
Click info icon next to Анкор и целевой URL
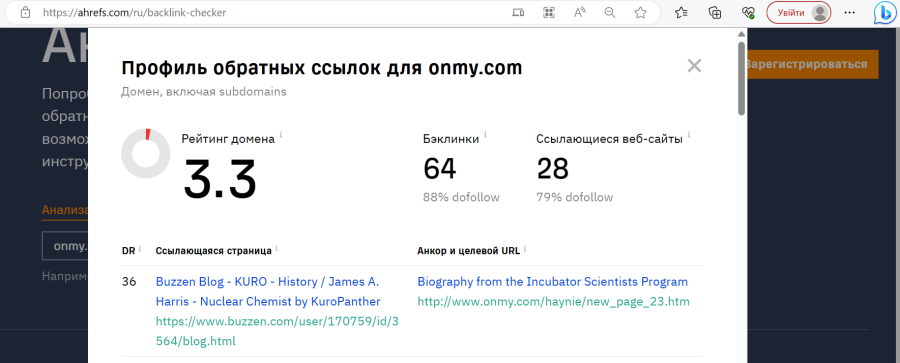click(x=525, y=249)
